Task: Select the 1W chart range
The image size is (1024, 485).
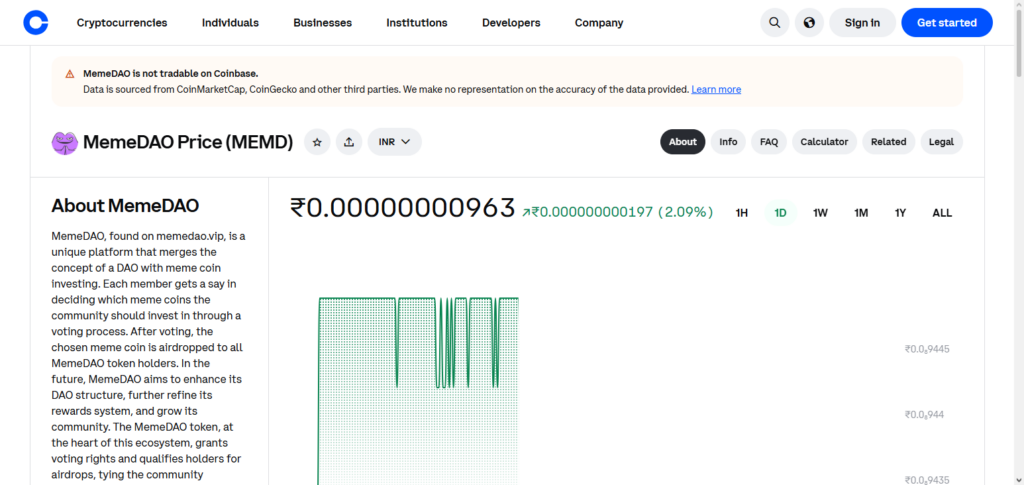Action: tap(820, 213)
